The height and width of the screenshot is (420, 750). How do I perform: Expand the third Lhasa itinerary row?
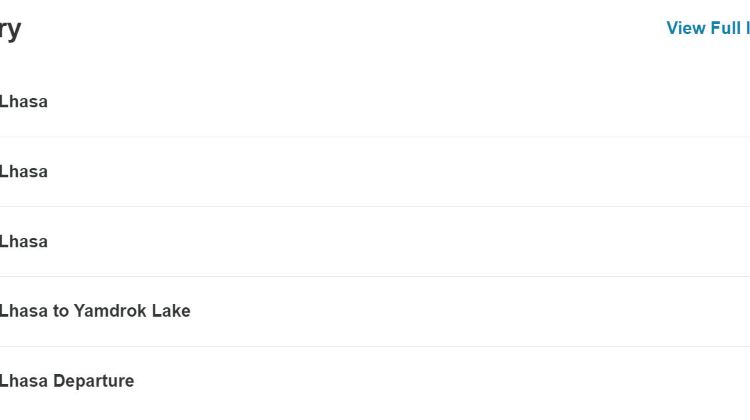pyautogui.click(x=375, y=242)
